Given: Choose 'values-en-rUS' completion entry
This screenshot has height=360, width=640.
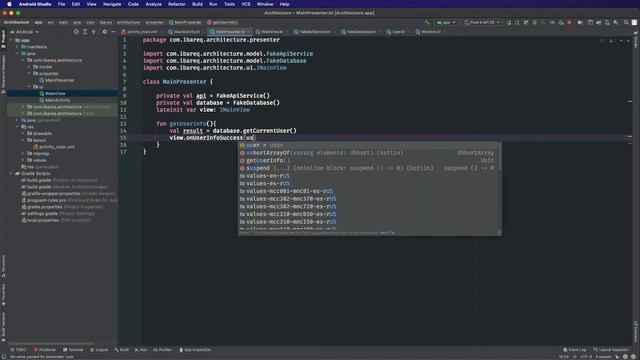Looking at the screenshot, I should (369, 176).
